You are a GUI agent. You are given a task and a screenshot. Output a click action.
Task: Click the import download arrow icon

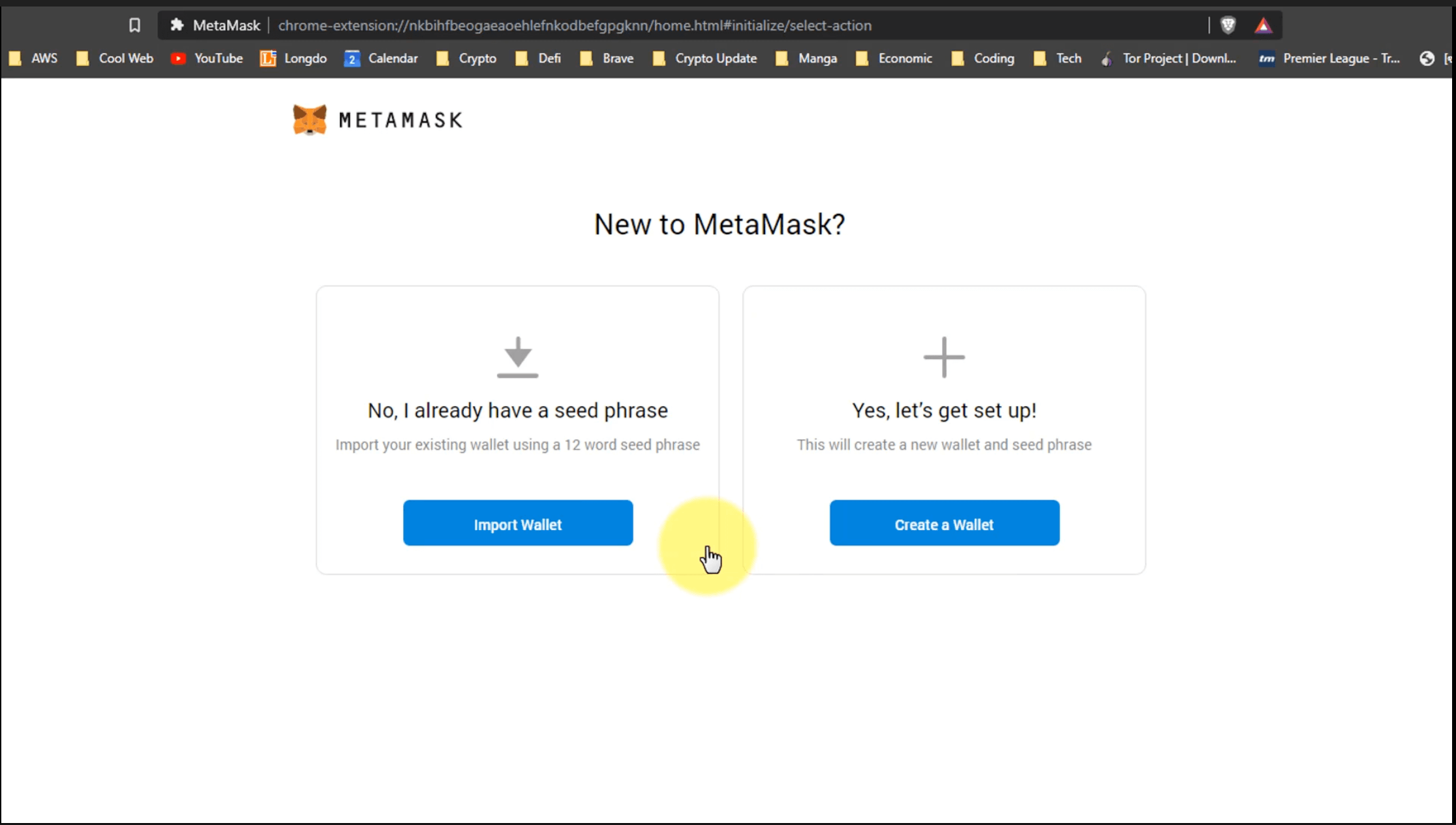[518, 357]
